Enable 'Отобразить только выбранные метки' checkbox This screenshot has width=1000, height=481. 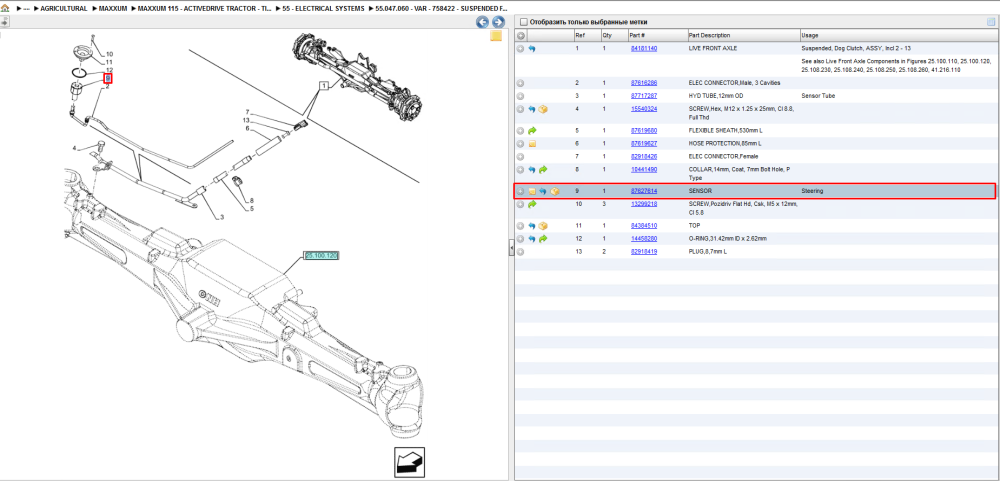click(x=524, y=22)
